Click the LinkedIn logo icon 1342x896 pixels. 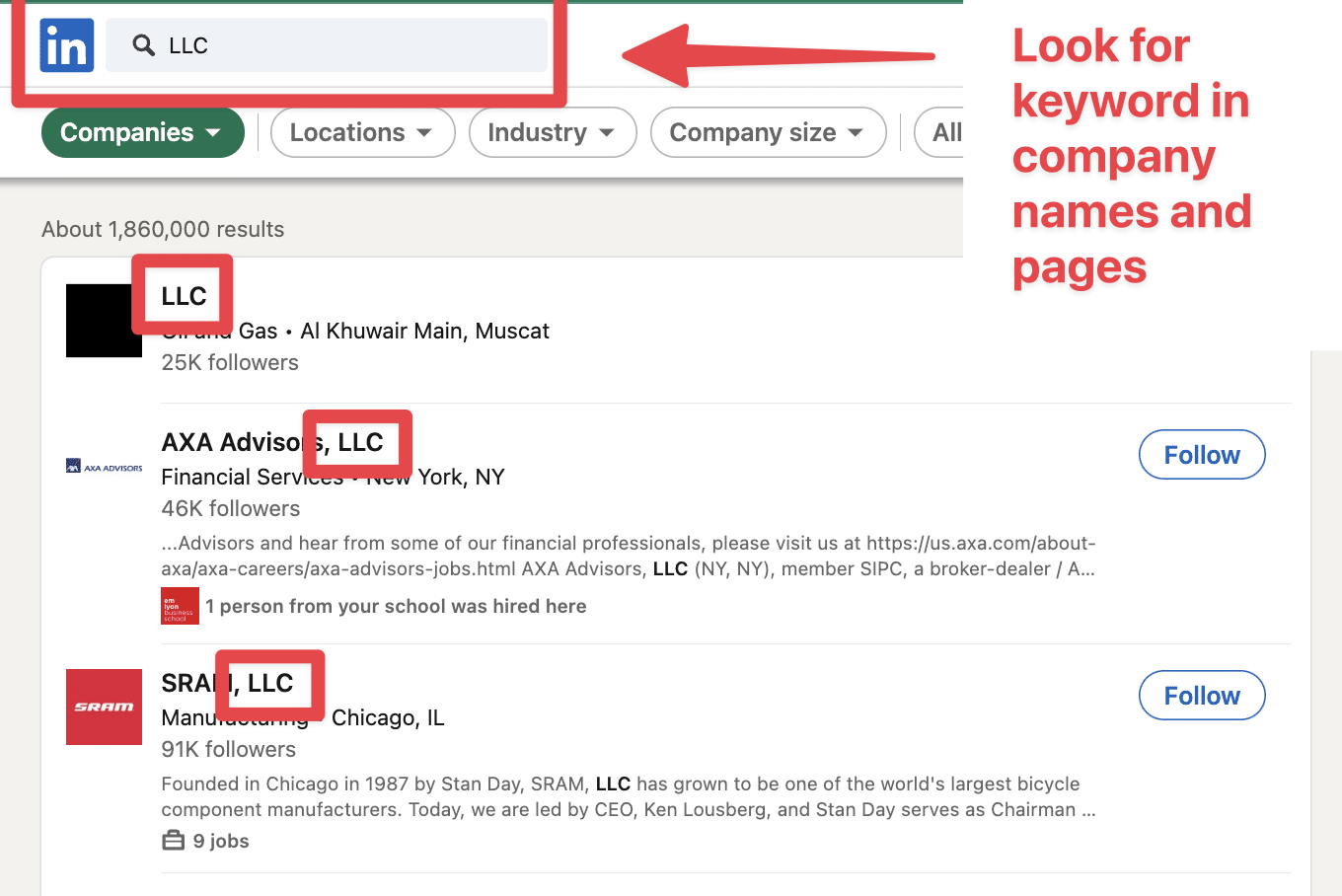pos(65,44)
